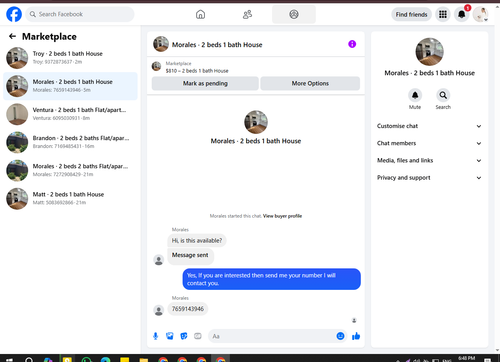This screenshot has height=362, width=500.
Task: Open the Ventura - 2 beds 1 bath Flat chat
Action: pos(70,114)
